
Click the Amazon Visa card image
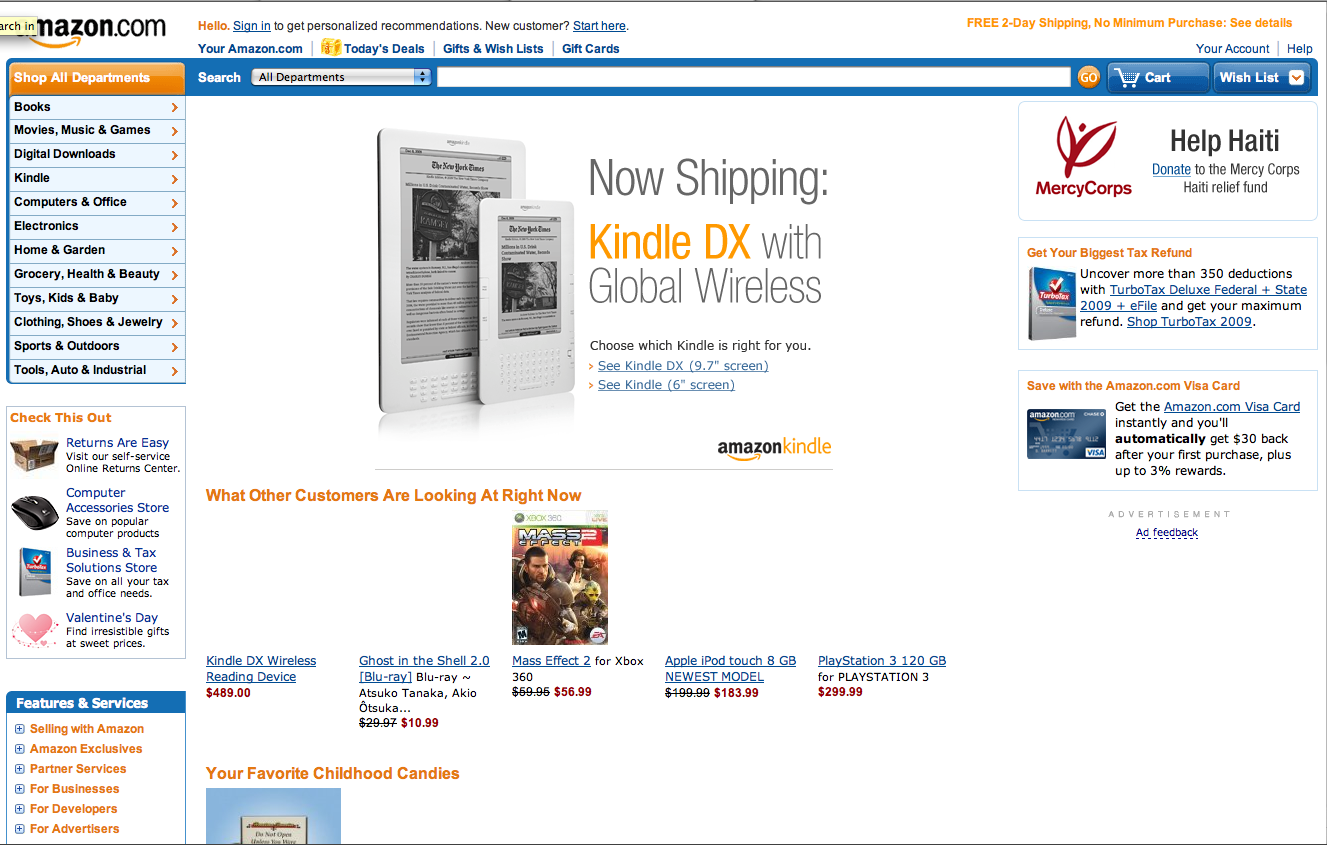click(x=1066, y=434)
